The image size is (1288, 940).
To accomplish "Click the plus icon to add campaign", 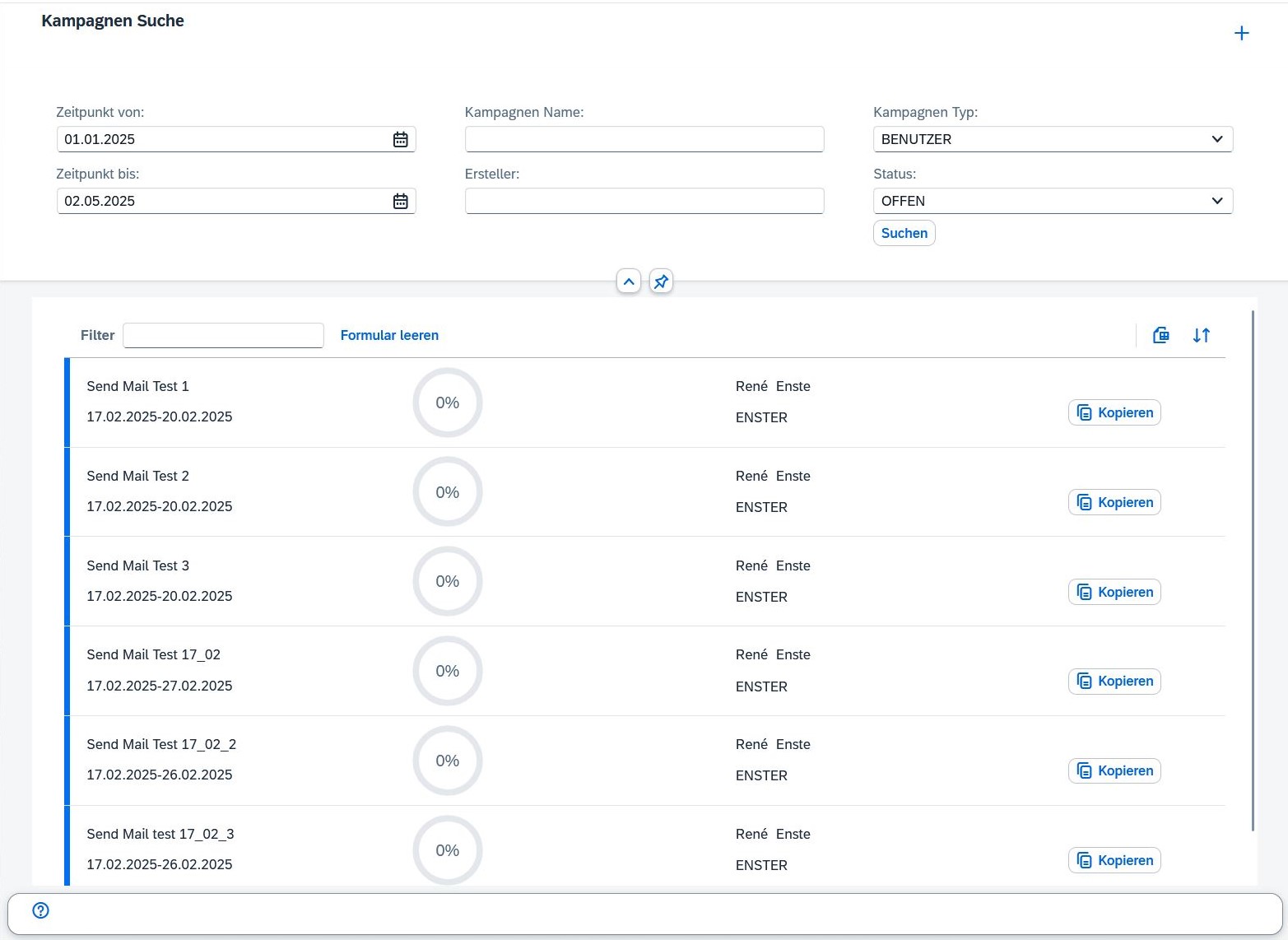I will coord(1241,33).
